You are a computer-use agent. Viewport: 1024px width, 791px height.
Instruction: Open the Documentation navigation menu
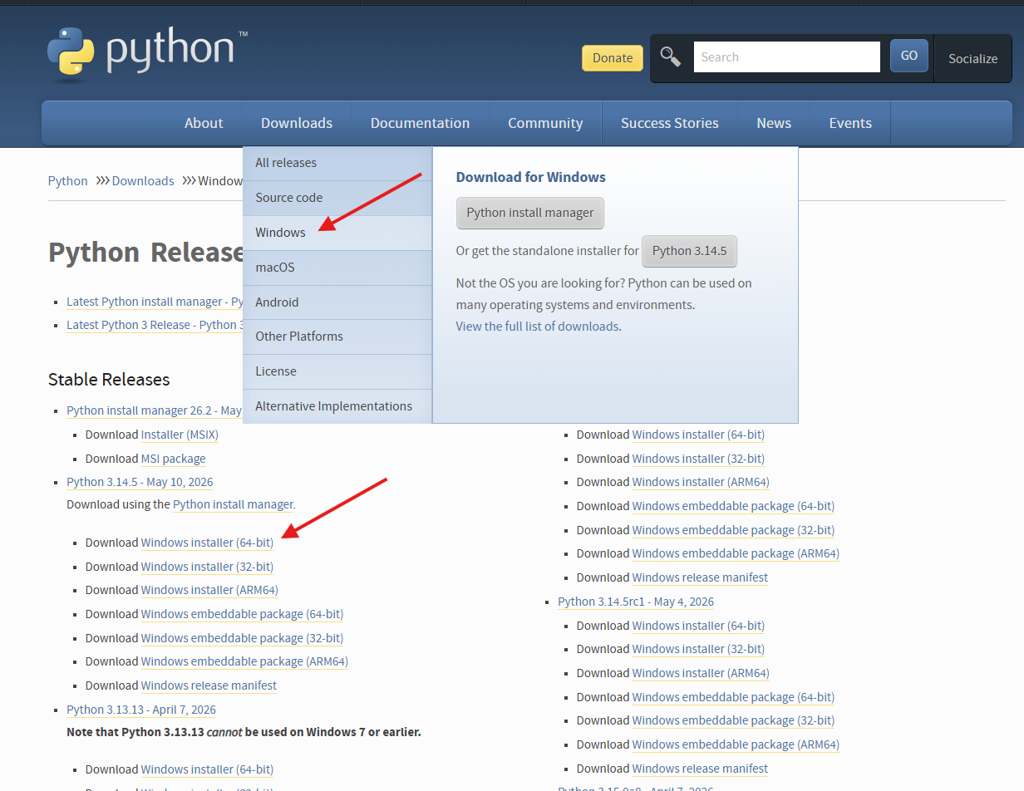420,123
